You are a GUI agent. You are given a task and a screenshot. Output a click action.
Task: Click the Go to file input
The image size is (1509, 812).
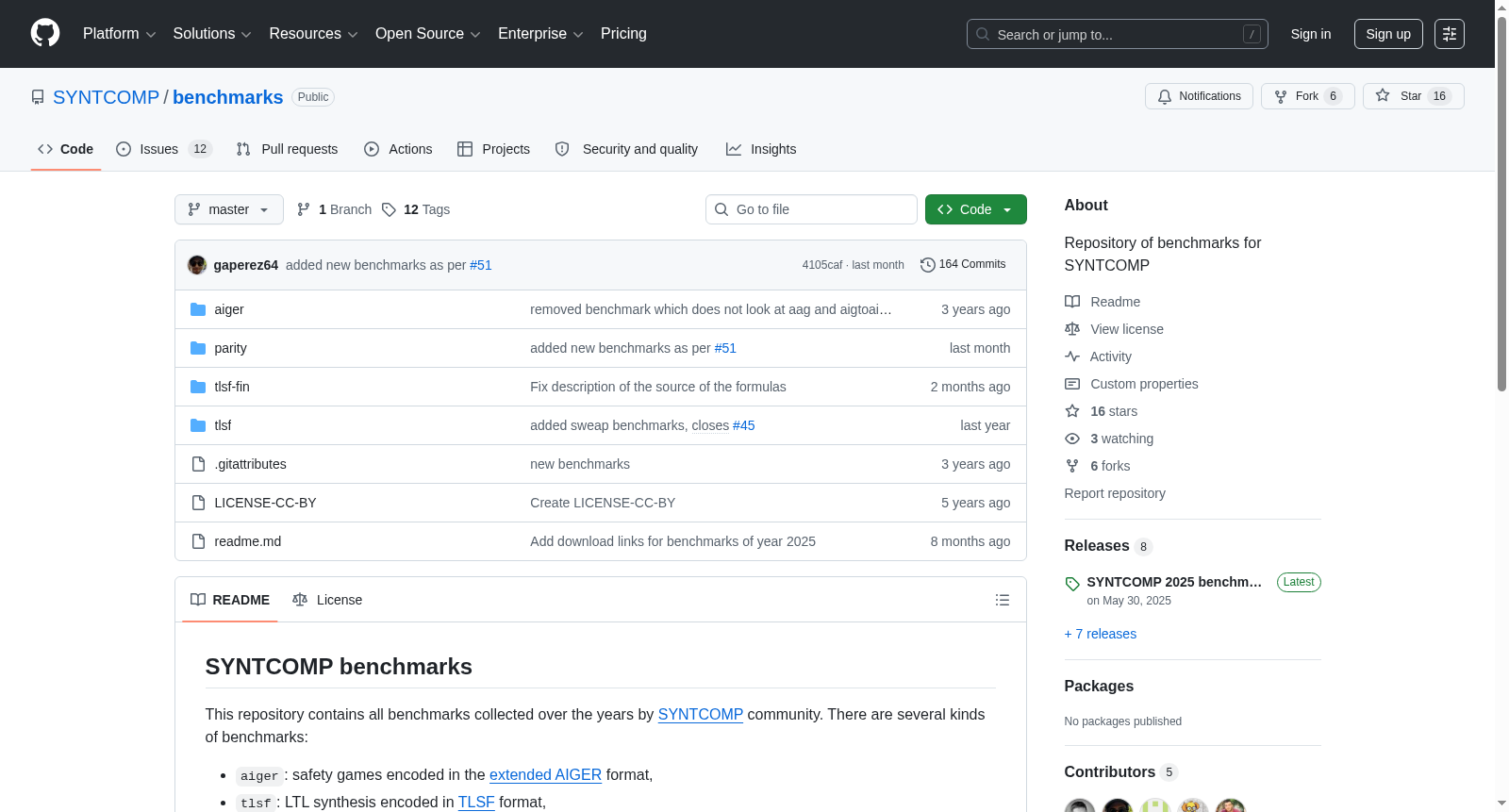[x=811, y=209]
